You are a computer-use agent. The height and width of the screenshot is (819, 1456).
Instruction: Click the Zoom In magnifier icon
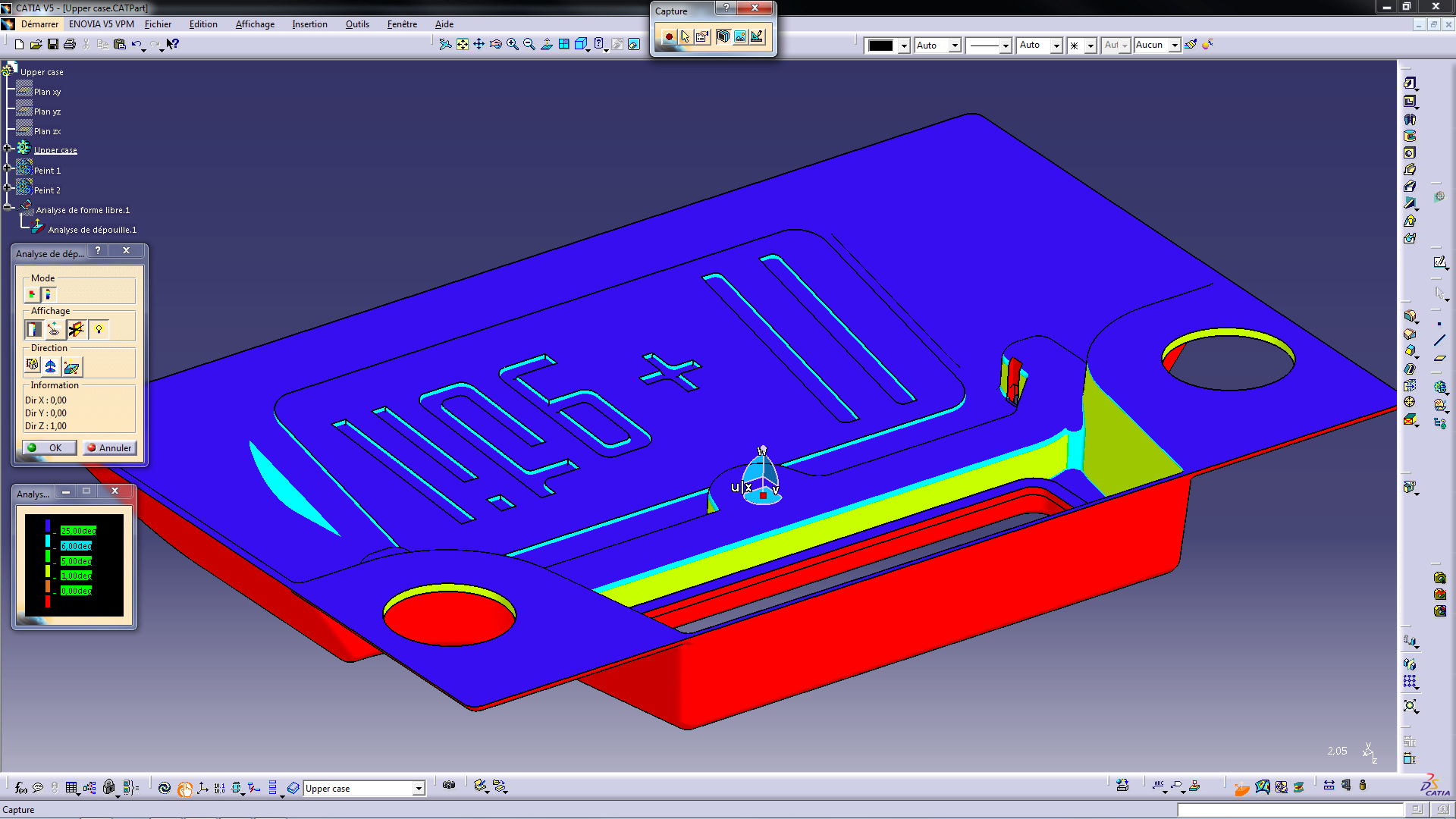coord(513,45)
